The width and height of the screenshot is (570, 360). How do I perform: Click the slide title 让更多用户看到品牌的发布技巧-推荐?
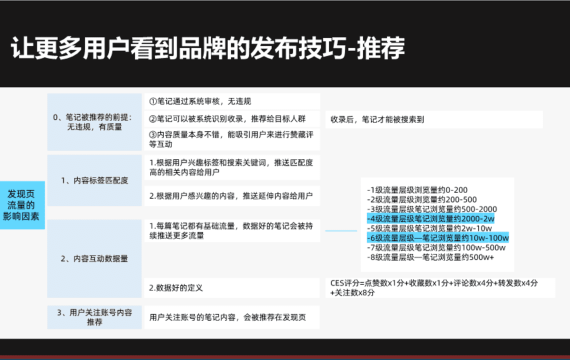208,48
